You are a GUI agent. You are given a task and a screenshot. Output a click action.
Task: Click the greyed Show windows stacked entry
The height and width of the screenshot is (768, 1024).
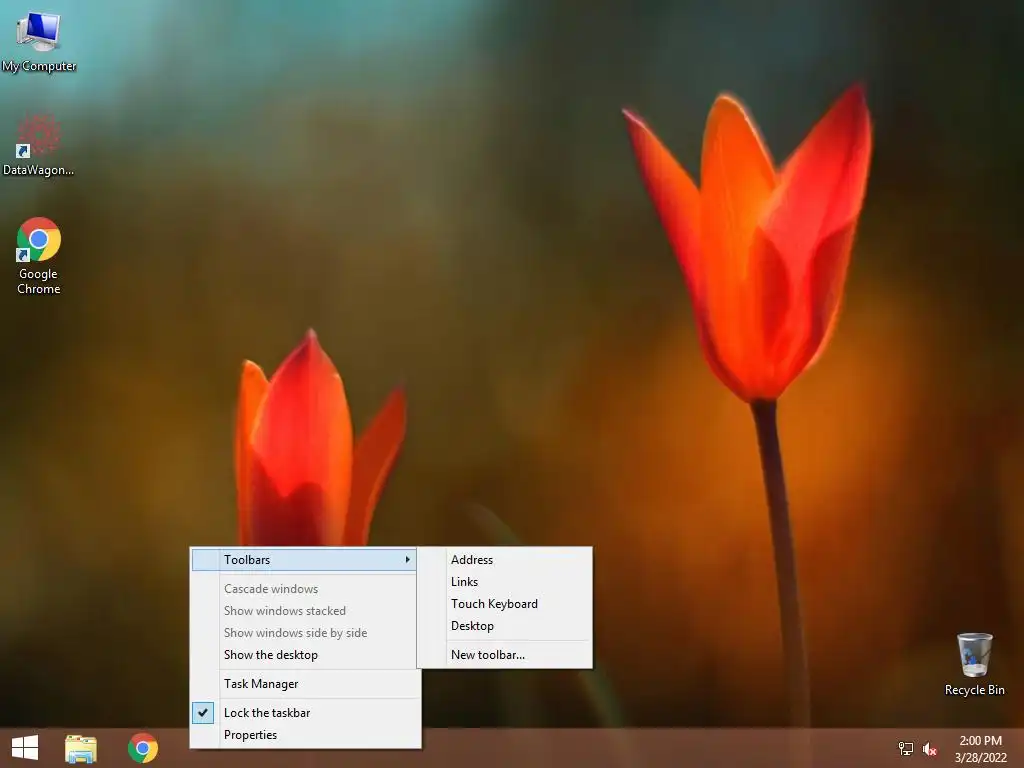pyautogui.click(x=304, y=611)
